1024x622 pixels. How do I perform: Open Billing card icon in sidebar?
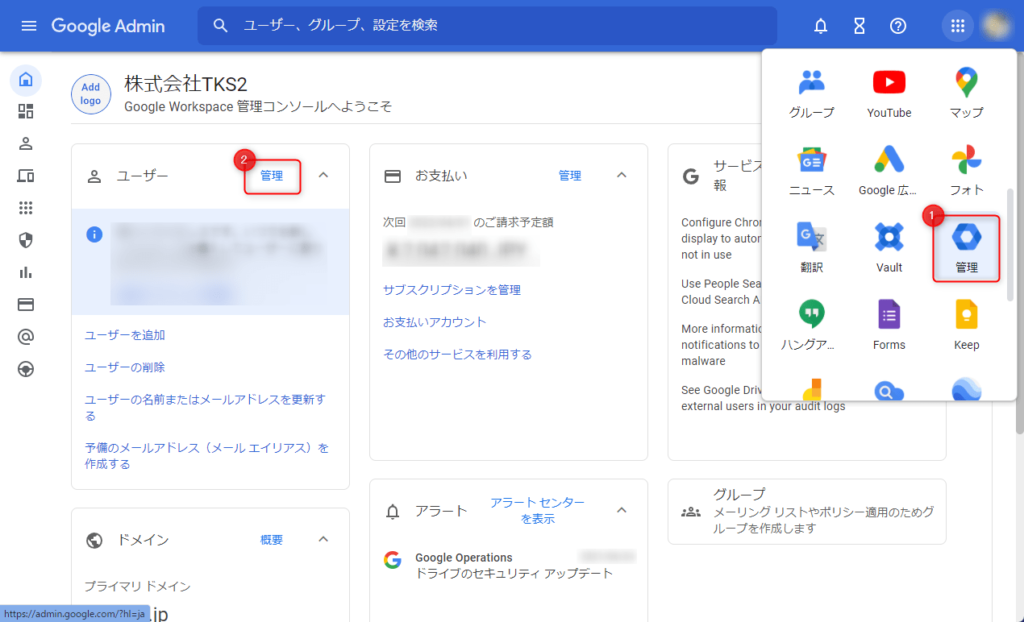coord(26,304)
